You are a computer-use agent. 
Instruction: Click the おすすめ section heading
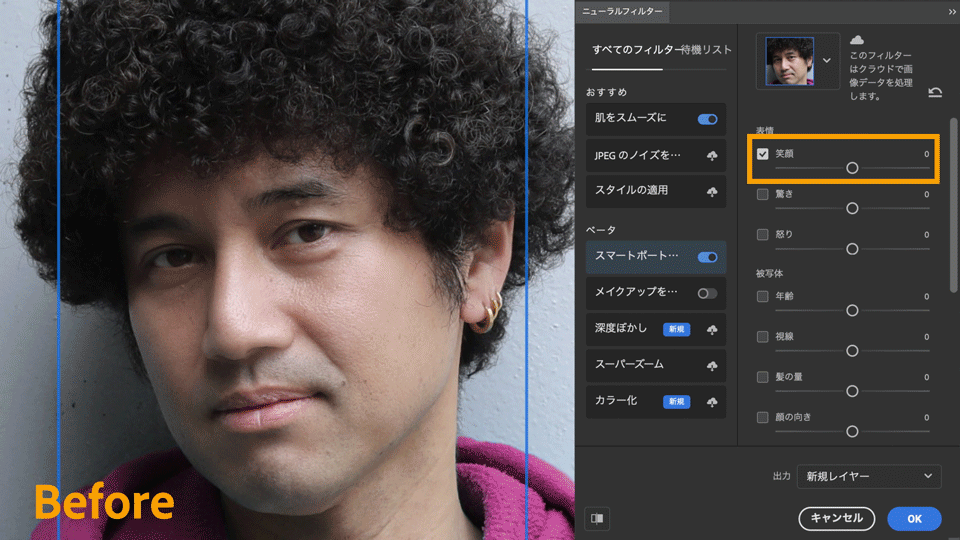click(x=606, y=92)
